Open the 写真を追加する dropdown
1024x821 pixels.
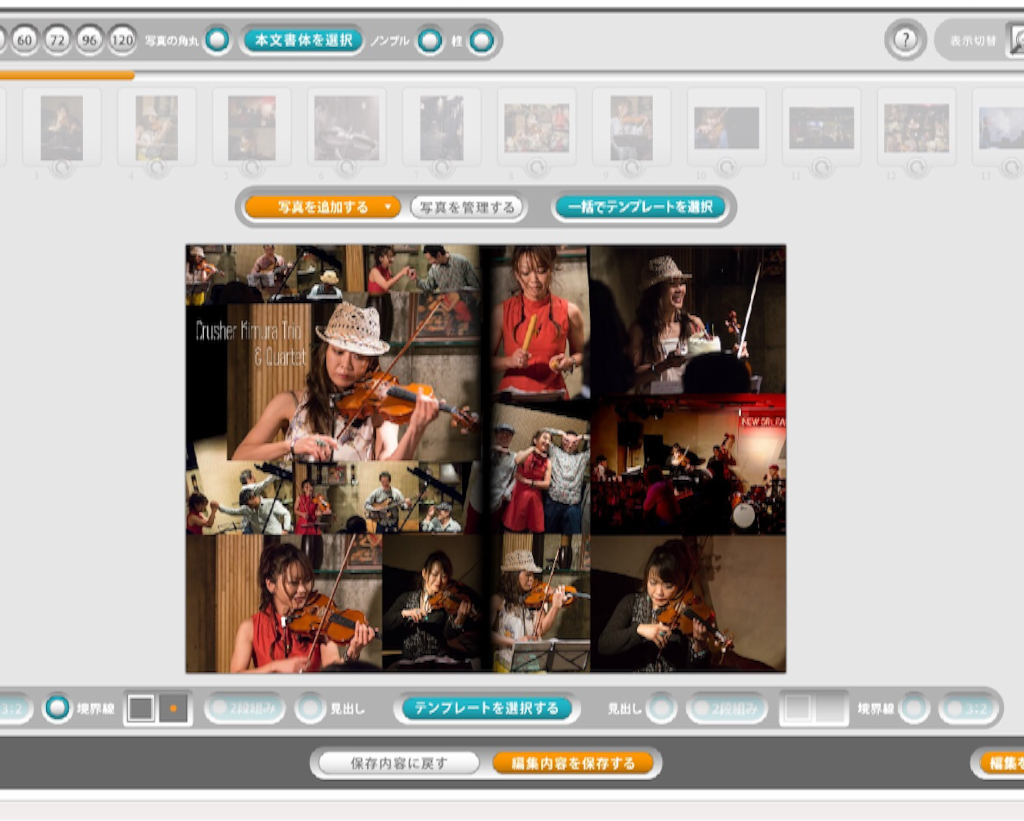(323, 207)
